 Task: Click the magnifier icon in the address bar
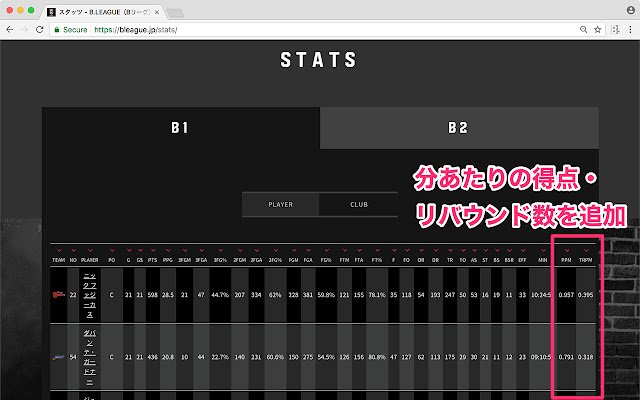[x=584, y=29]
